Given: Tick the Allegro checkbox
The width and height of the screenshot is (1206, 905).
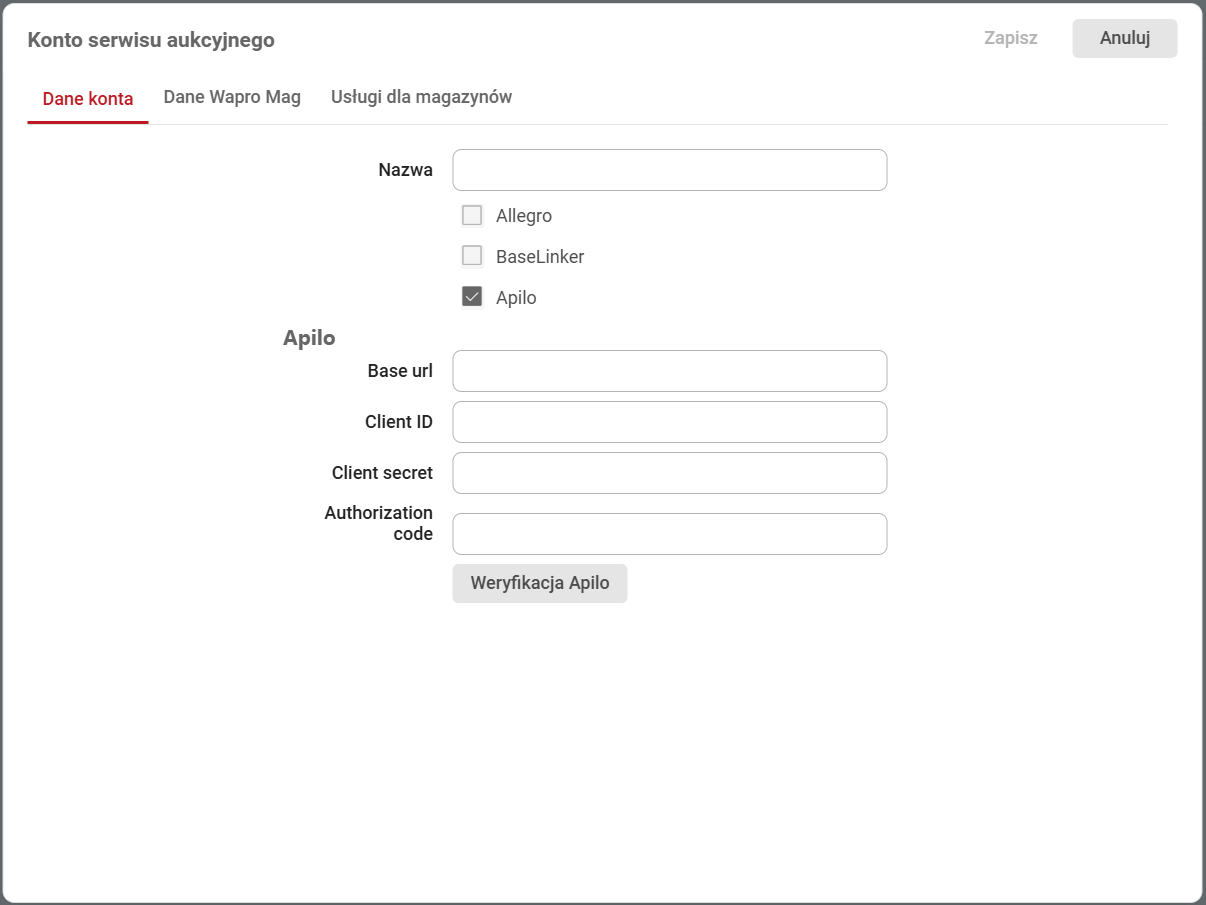Looking at the screenshot, I should click(x=472, y=215).
